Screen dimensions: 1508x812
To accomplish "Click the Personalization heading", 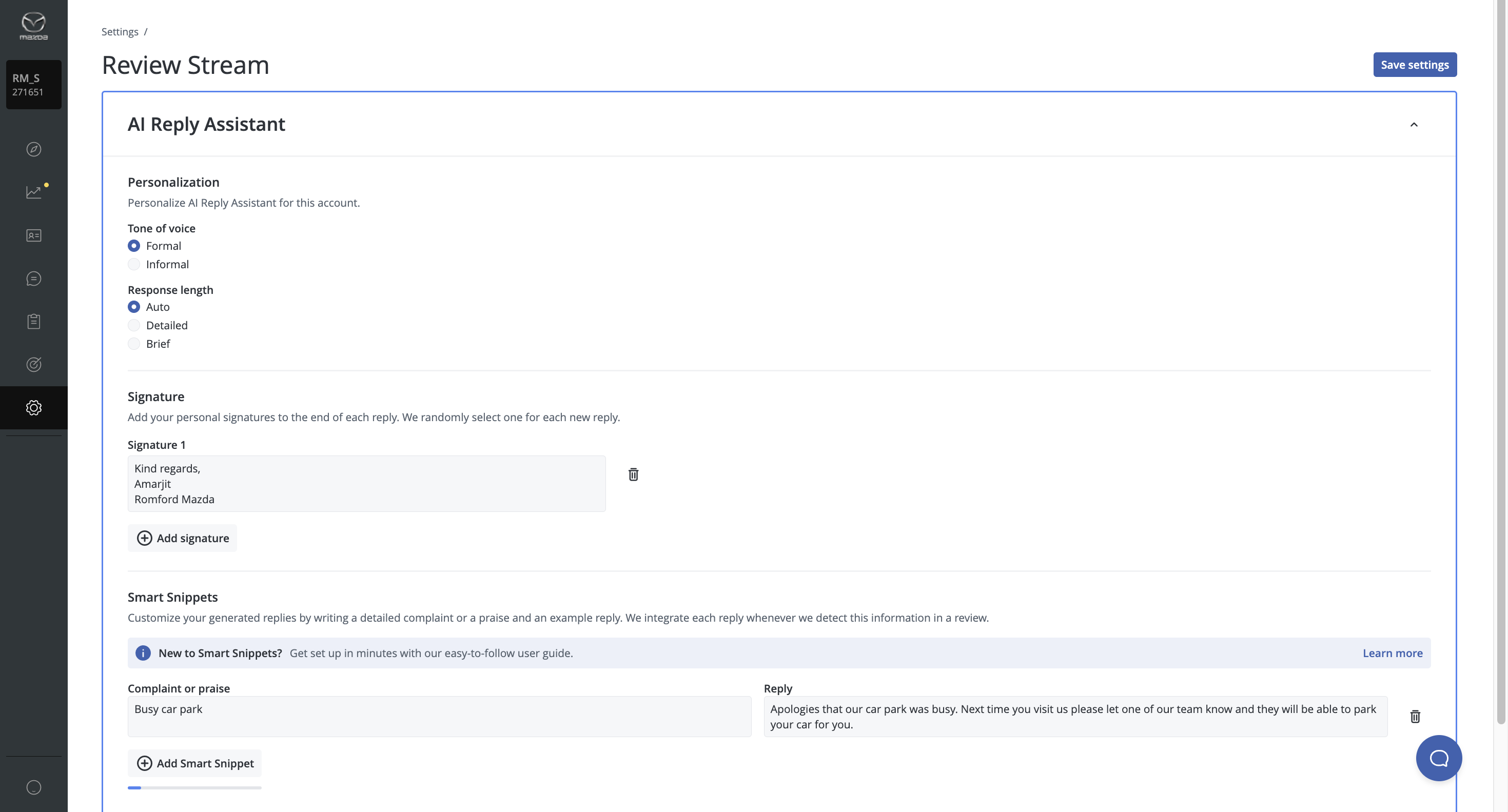I will 173,182.
